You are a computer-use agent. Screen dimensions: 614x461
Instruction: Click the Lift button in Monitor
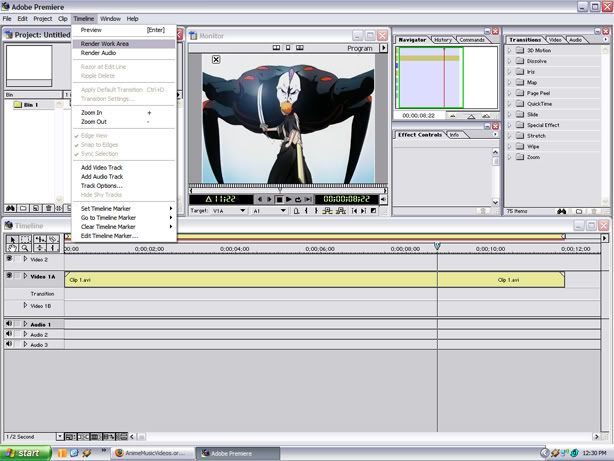tap(327, 211)
